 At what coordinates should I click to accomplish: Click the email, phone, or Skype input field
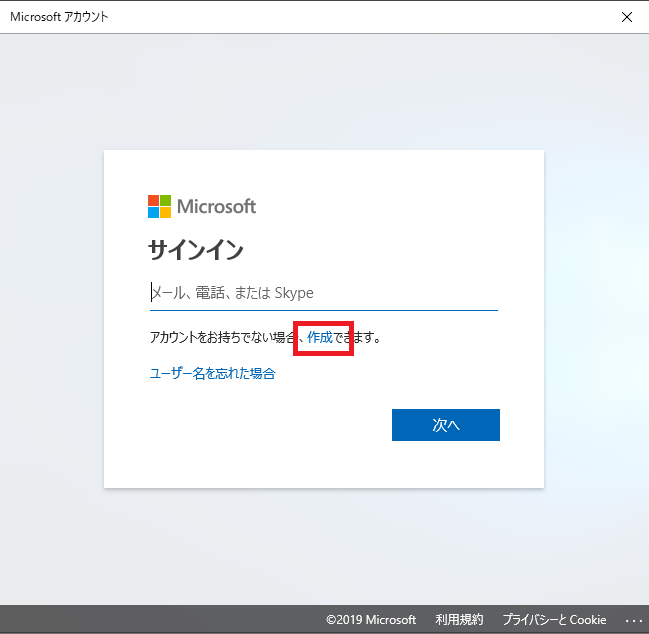pos(324,293)
